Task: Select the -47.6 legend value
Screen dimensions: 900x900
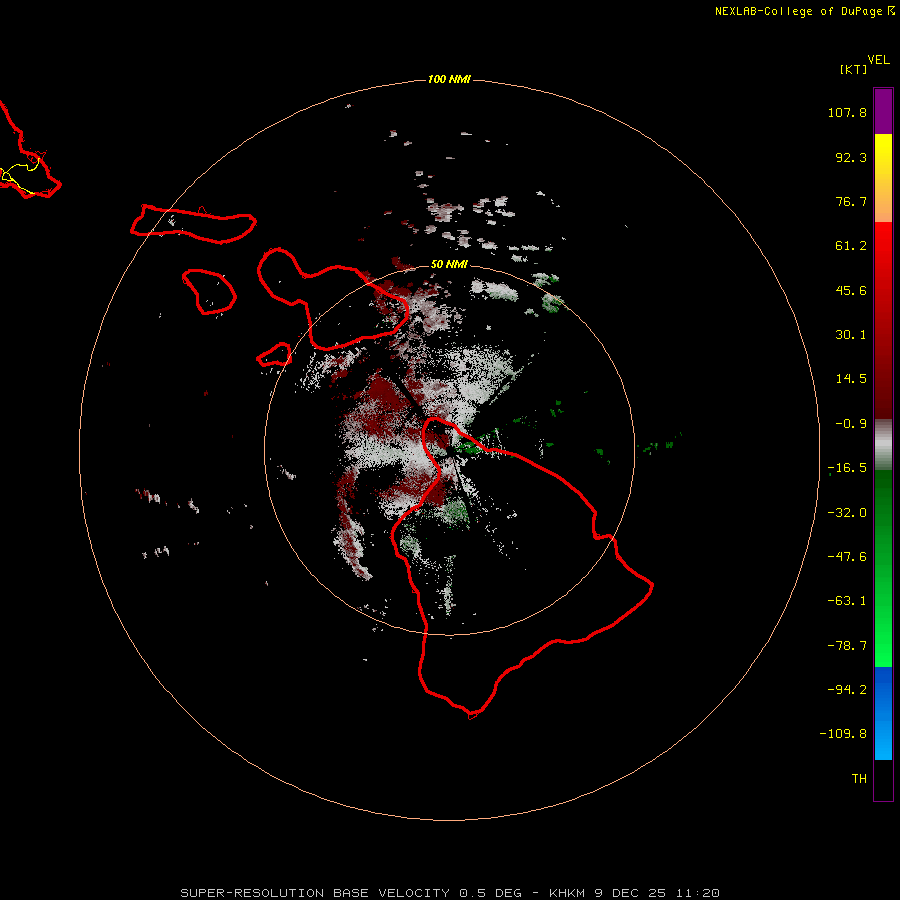Action: (847, 557)
